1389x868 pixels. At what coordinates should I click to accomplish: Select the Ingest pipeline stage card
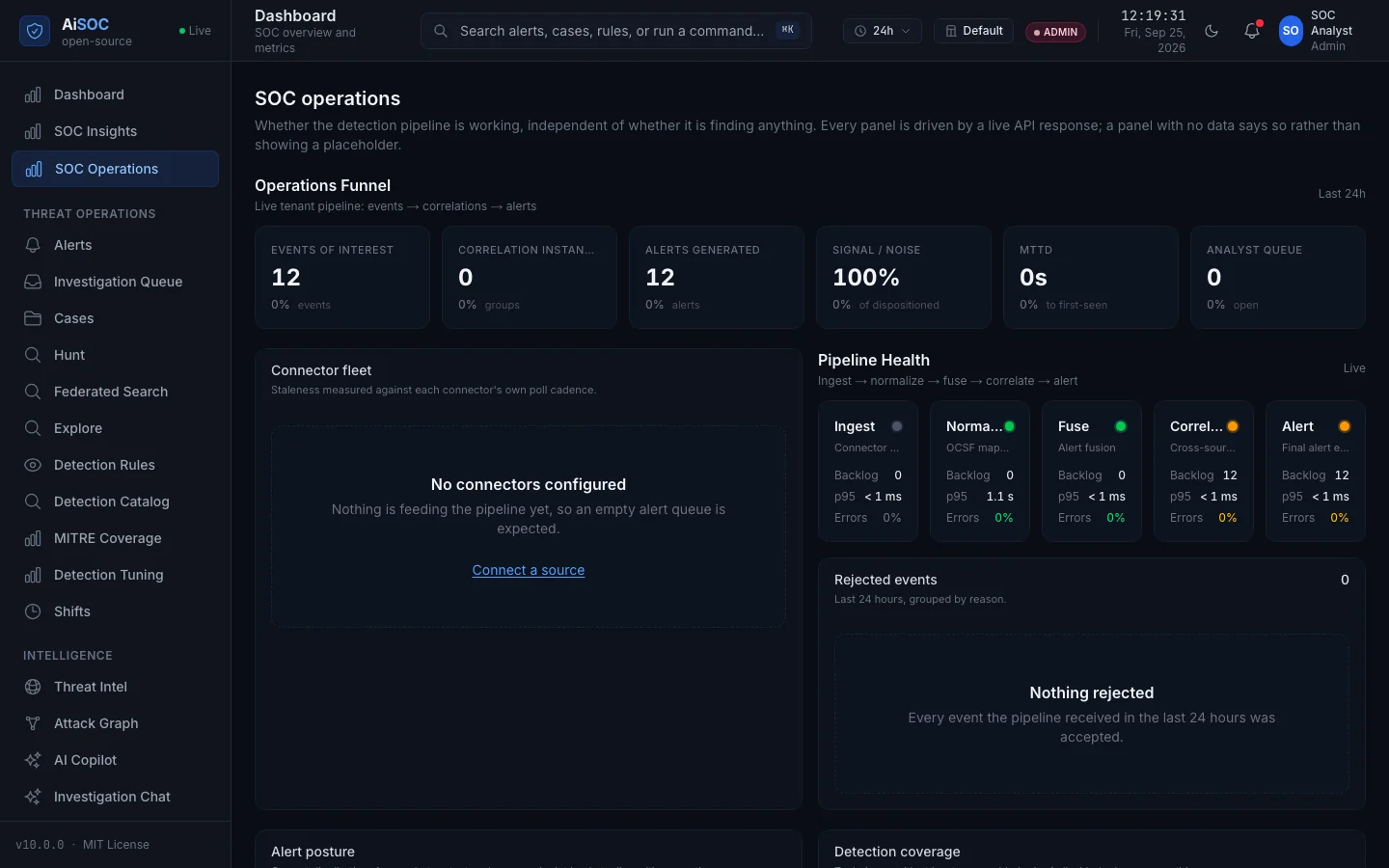(x=868, y=472)
